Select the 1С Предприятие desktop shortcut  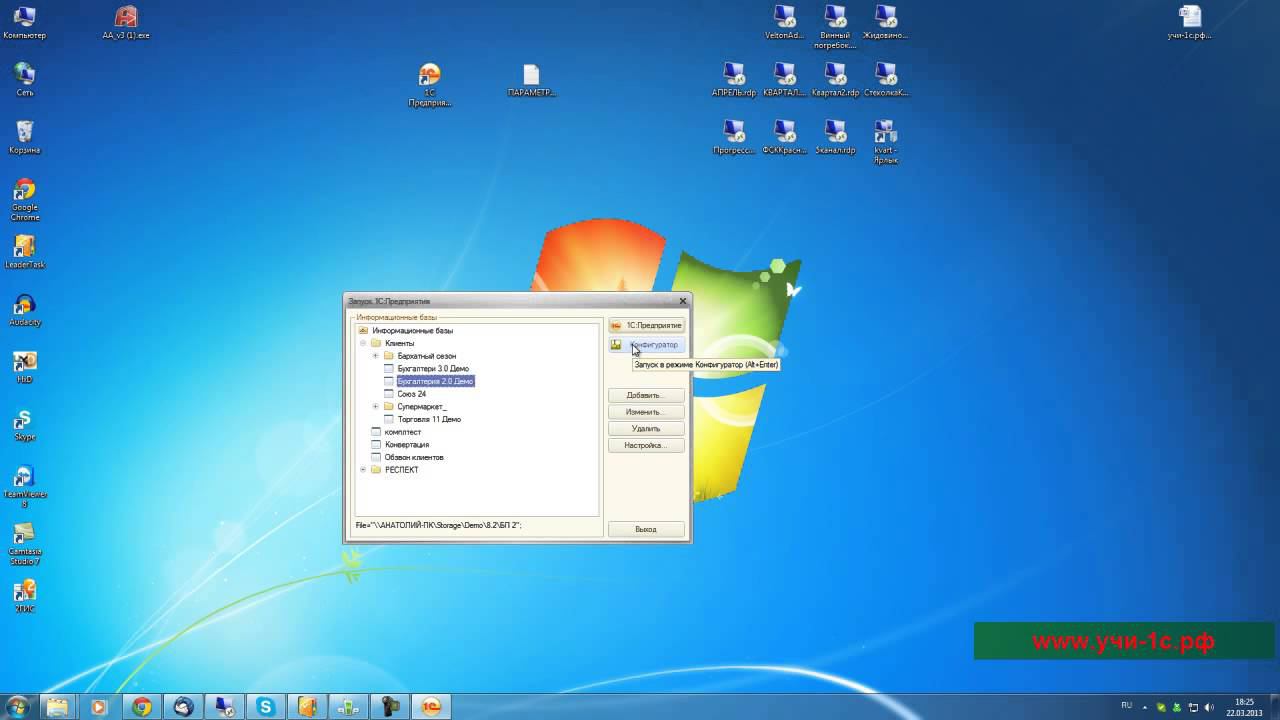tap(429, 83)
